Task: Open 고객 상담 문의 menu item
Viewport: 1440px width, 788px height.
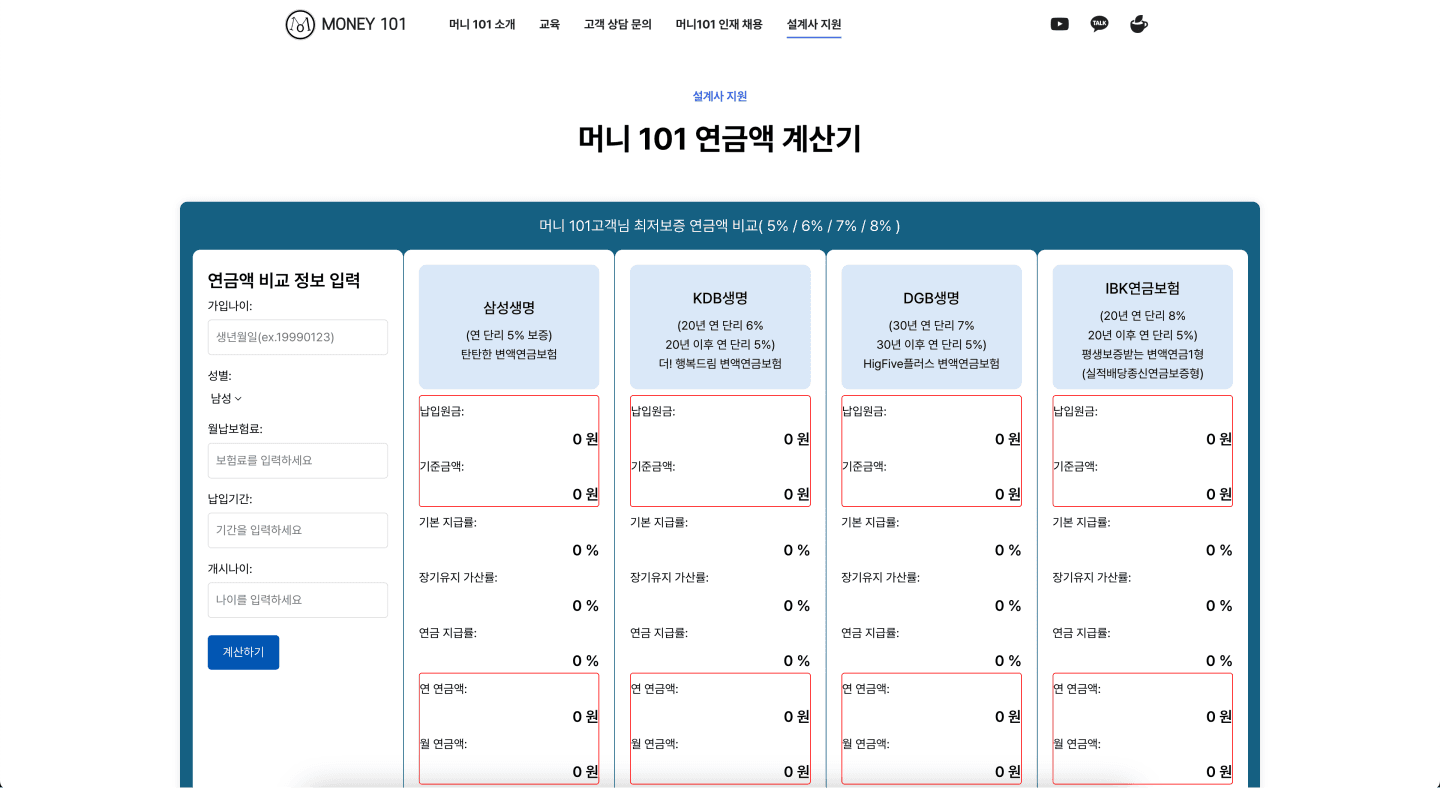Action: [618, 24]
